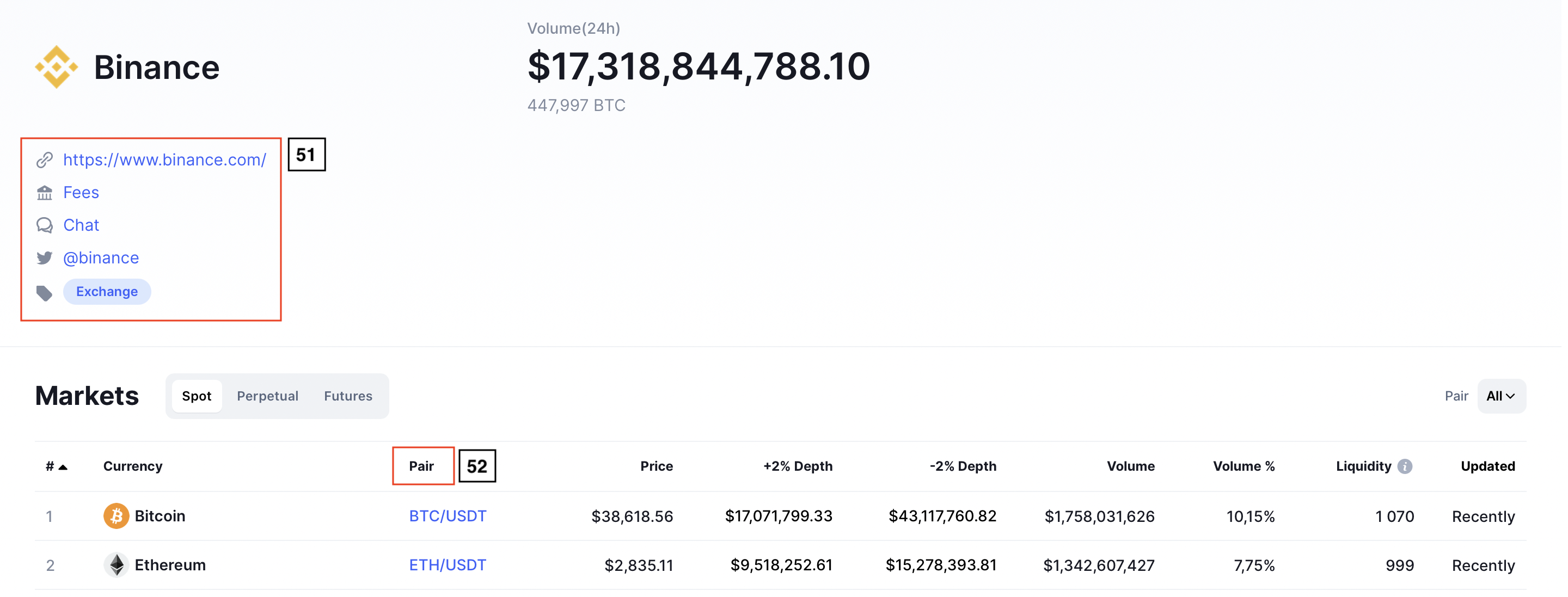Switch to the Futures markets tab
The height and width of the screenshot is (597, 1568).
pos(348,397)
